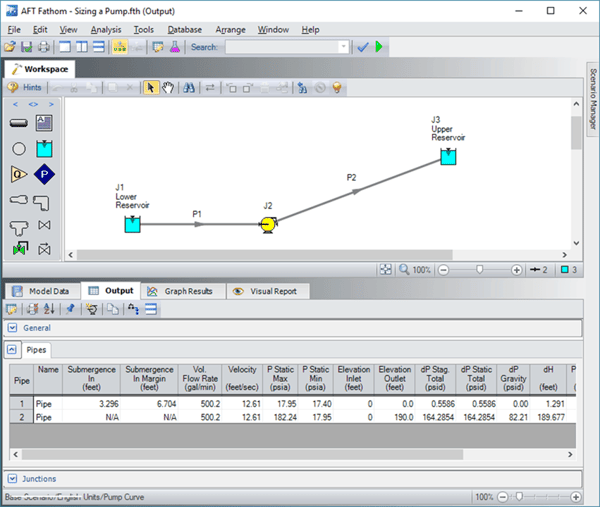
Task: Select the Check Valve junction tool
Action: pos(44,249)
